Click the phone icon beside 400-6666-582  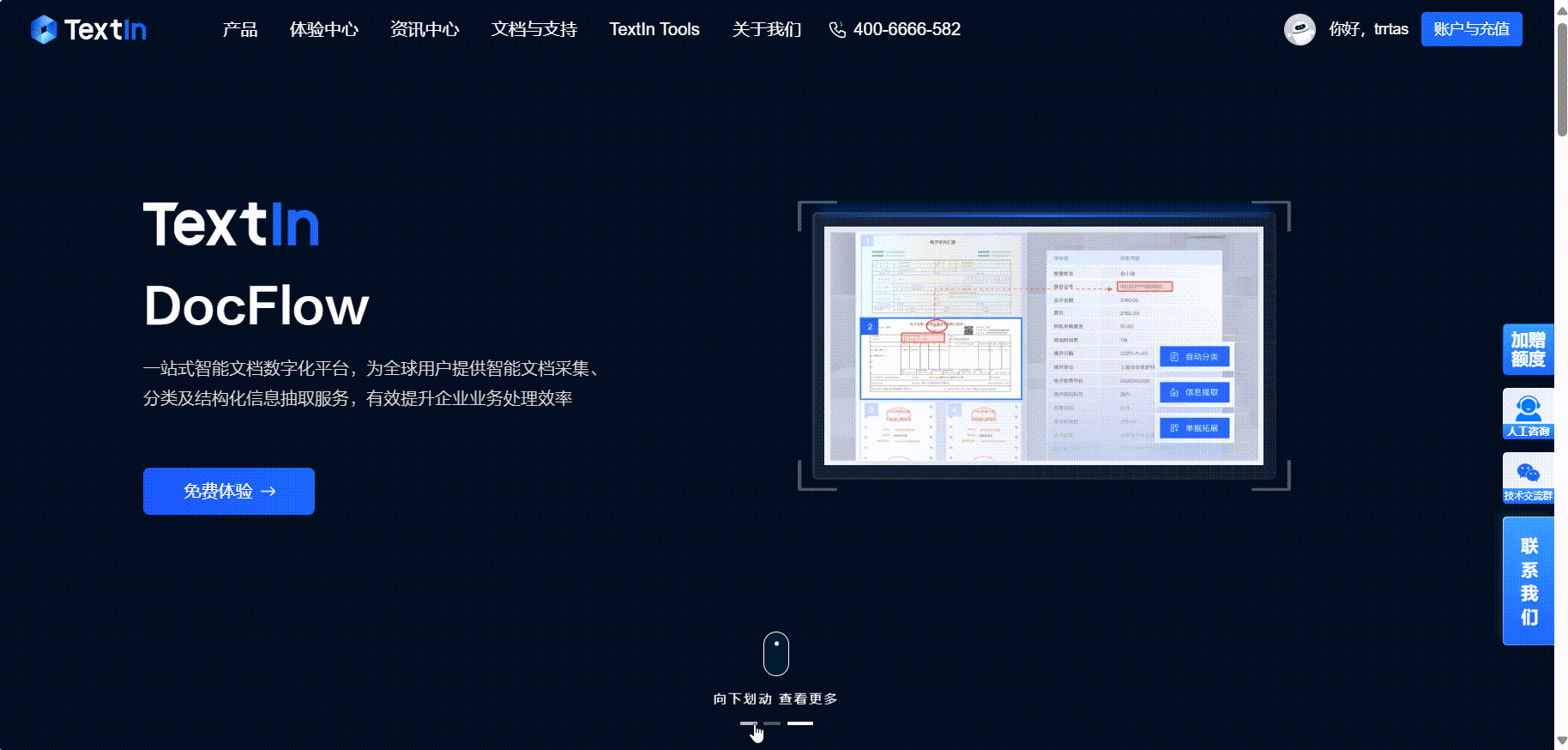click(837, 30)
